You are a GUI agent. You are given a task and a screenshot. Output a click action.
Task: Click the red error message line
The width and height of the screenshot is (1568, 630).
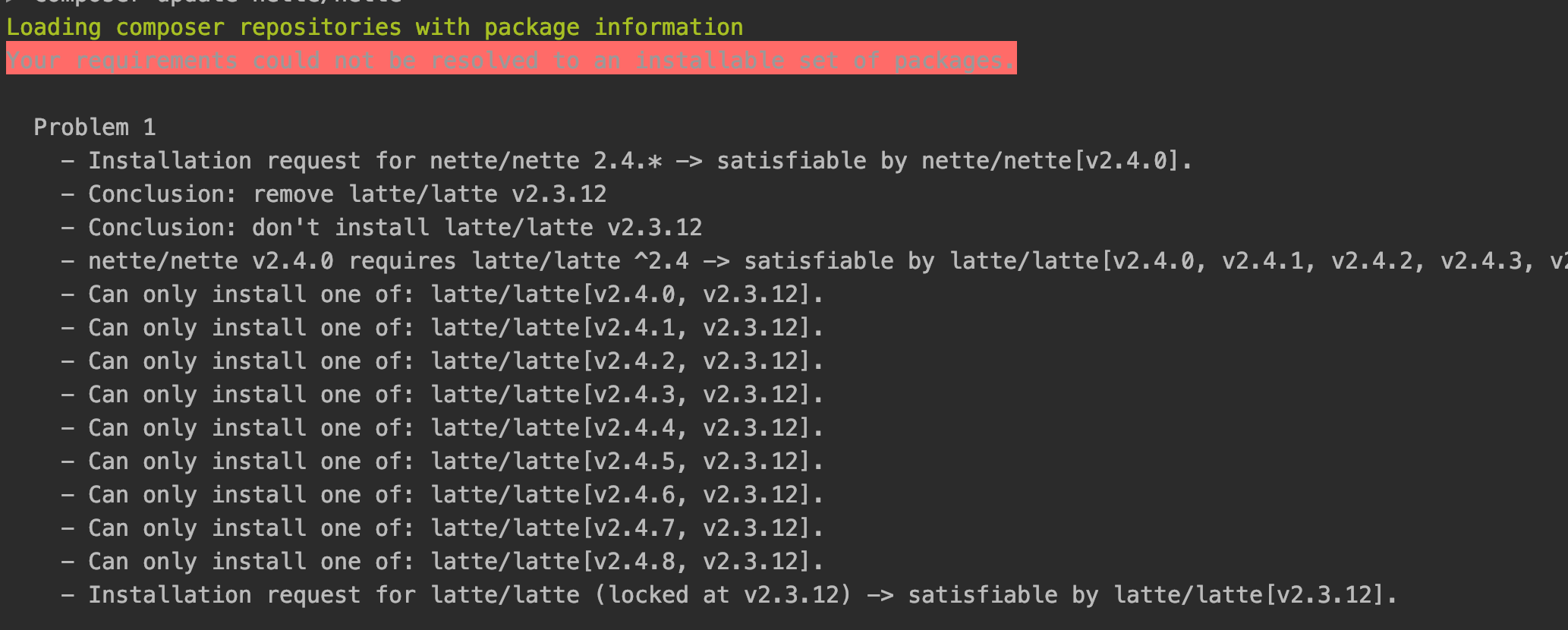click(x=511, y=58)
